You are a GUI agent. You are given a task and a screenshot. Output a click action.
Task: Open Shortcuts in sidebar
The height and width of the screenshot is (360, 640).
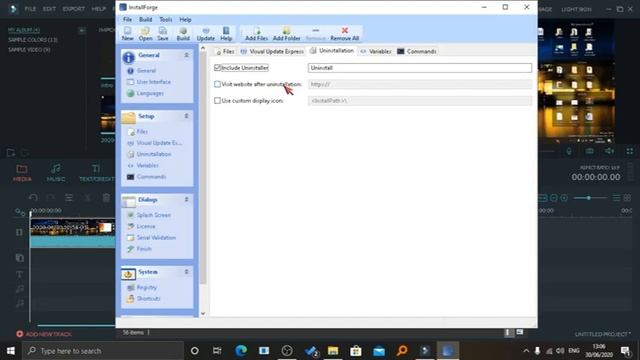pos(143,299)
